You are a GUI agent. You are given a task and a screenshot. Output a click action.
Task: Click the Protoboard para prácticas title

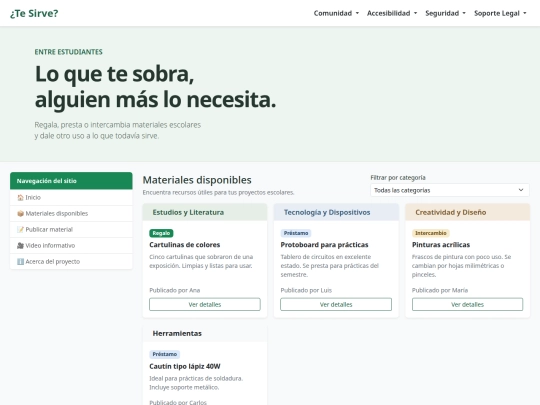point(324,245)
